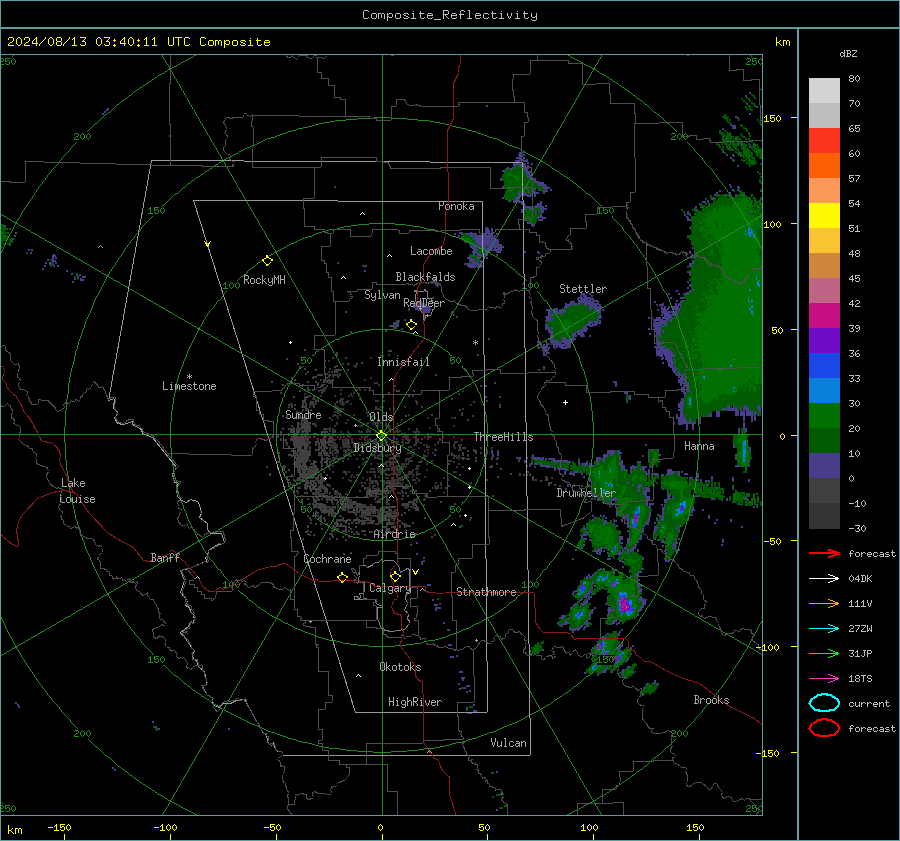The image size is (900, 841).
Task: Click the Didsbury label
Action: [377, 448]
